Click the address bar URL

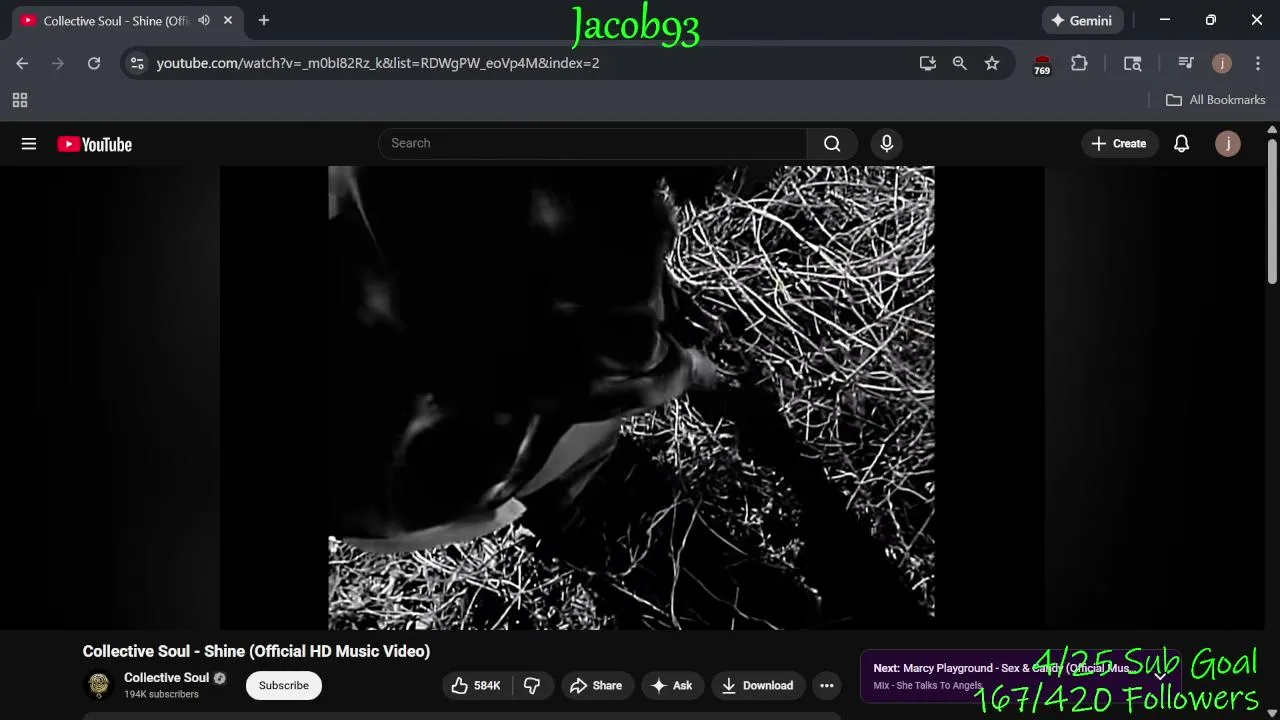tap(378, 63)
